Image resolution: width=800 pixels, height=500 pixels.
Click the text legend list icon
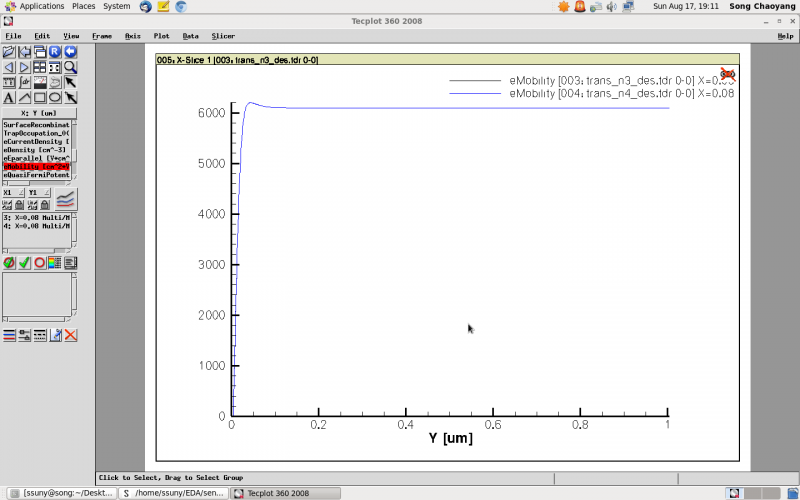point(70,263)
